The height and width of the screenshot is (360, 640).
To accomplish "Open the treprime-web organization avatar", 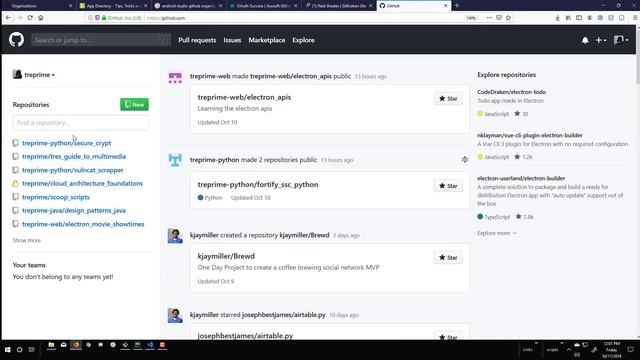I will 175,77.
